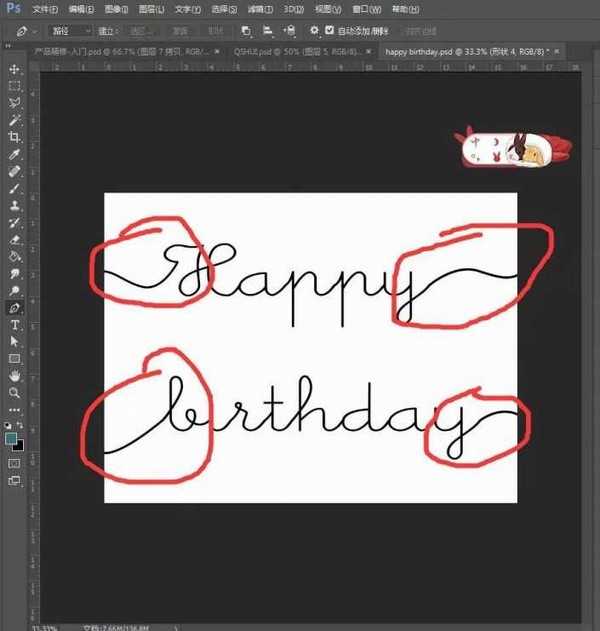
Task: Open the teal foreground color swatch
Action: click(x=11, y=438)
